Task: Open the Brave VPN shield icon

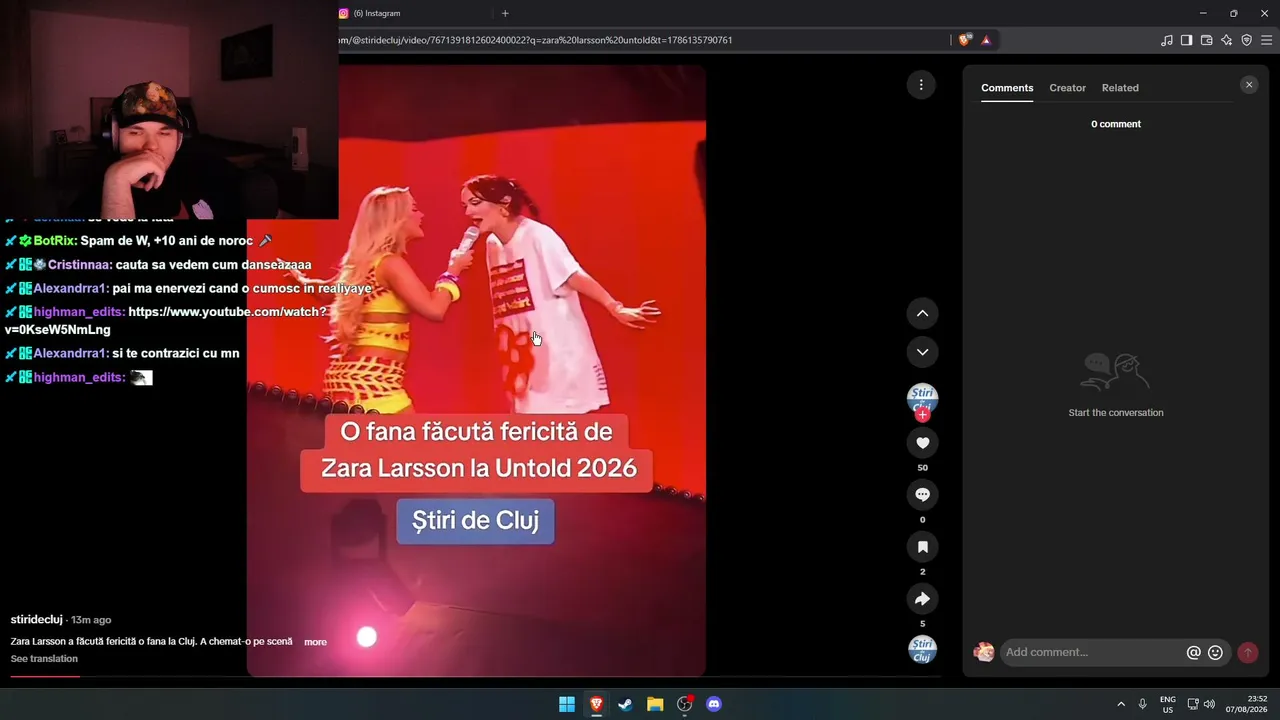Action: tap(1246, 40)
